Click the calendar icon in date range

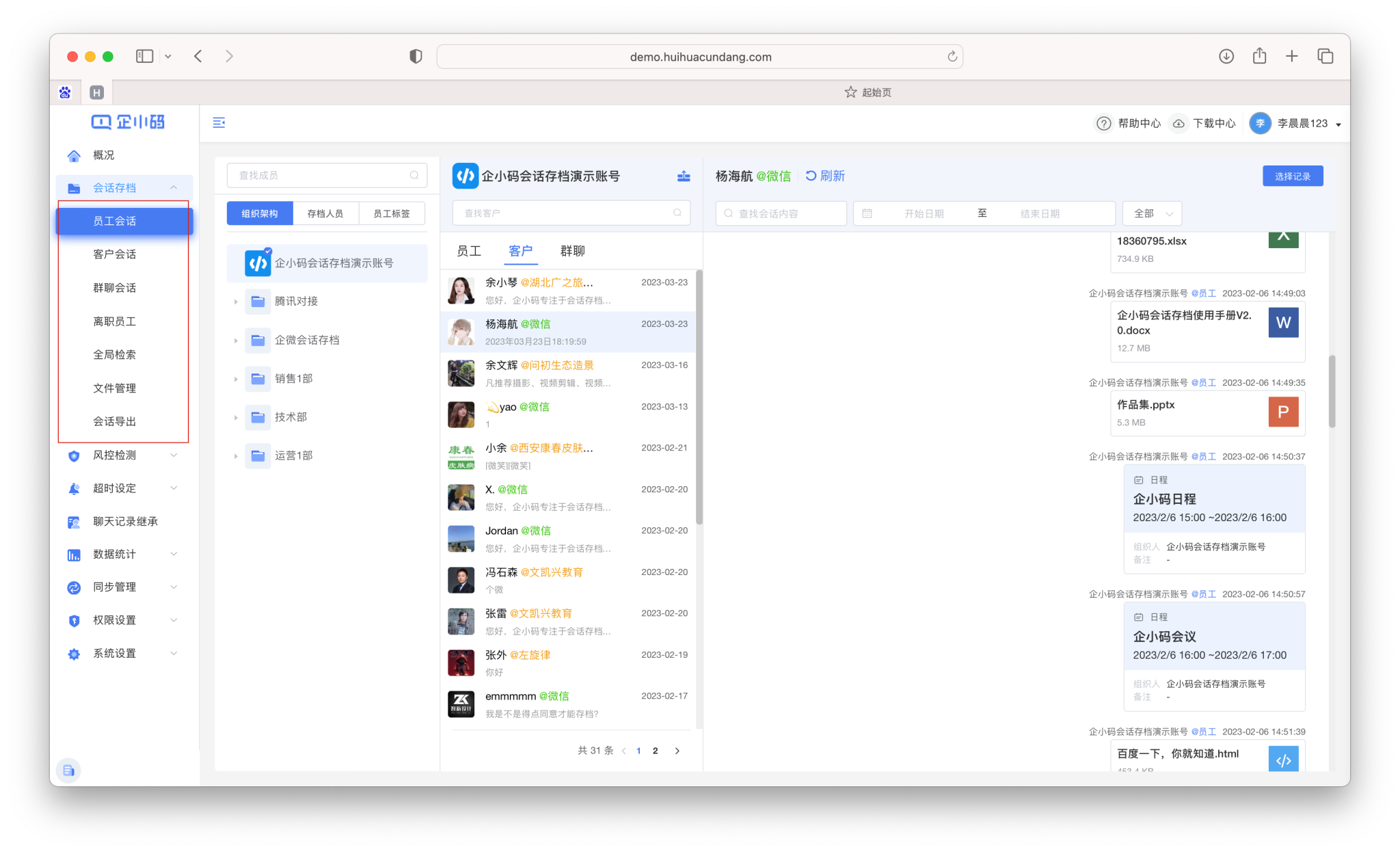(x=867, y=213)
